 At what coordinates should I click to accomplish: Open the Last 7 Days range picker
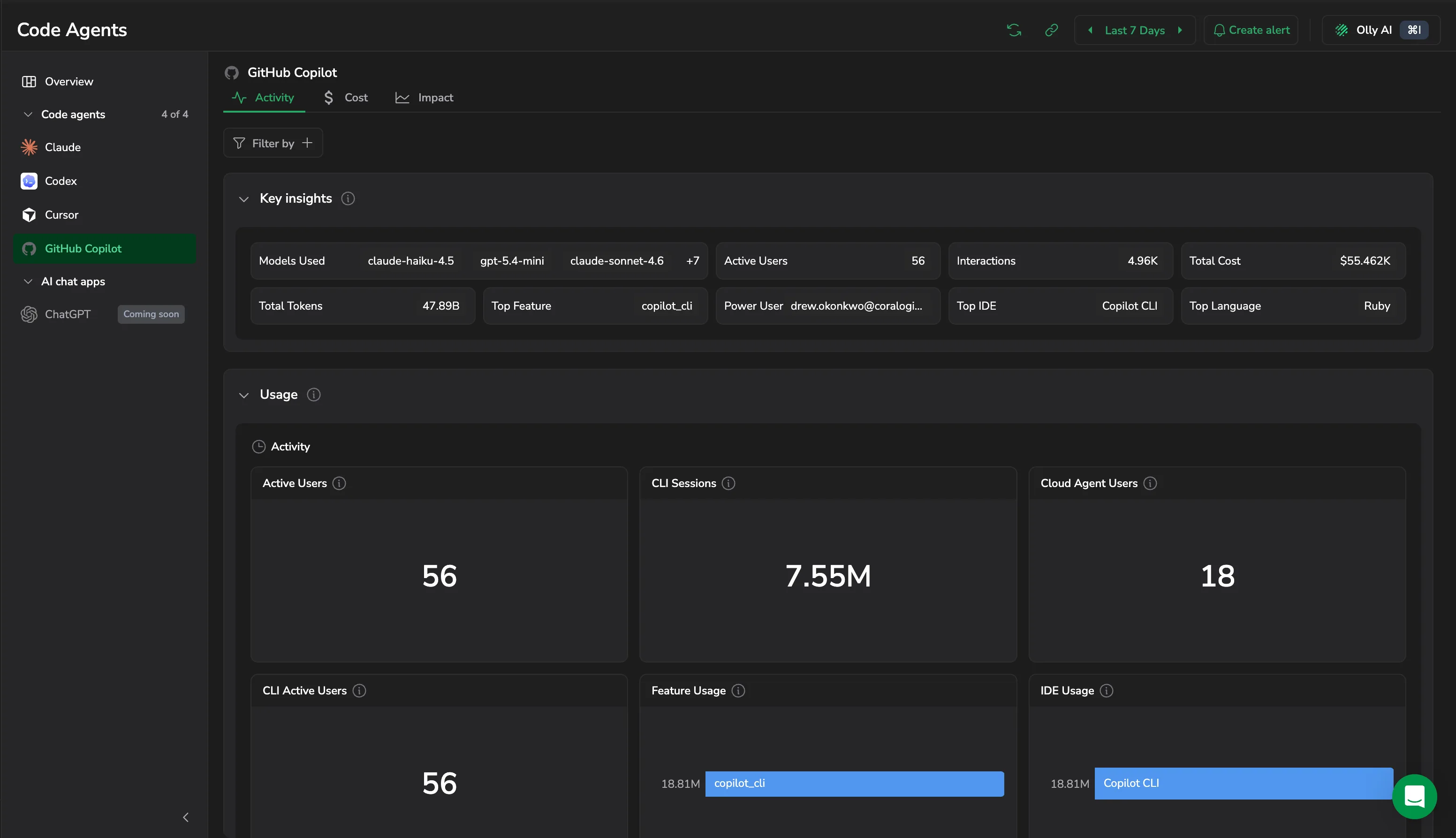click(x=1134, y=30)
